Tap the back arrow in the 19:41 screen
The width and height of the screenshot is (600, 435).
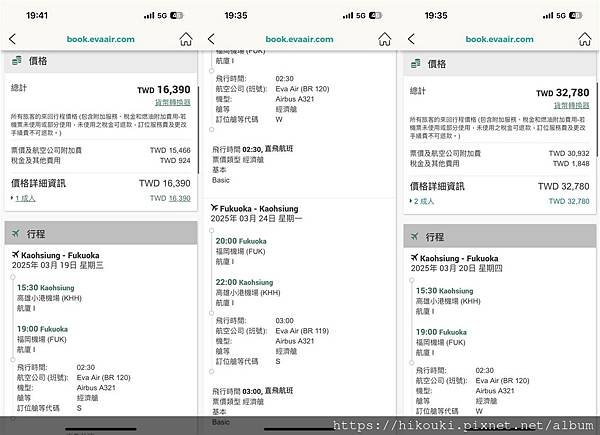click(x=13, y=39)
